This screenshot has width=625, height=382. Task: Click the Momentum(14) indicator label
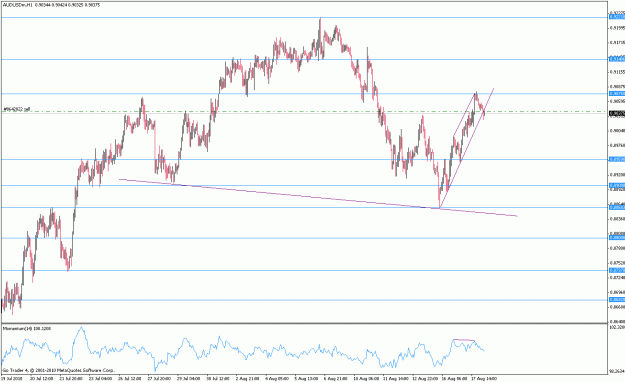point(26,329)
